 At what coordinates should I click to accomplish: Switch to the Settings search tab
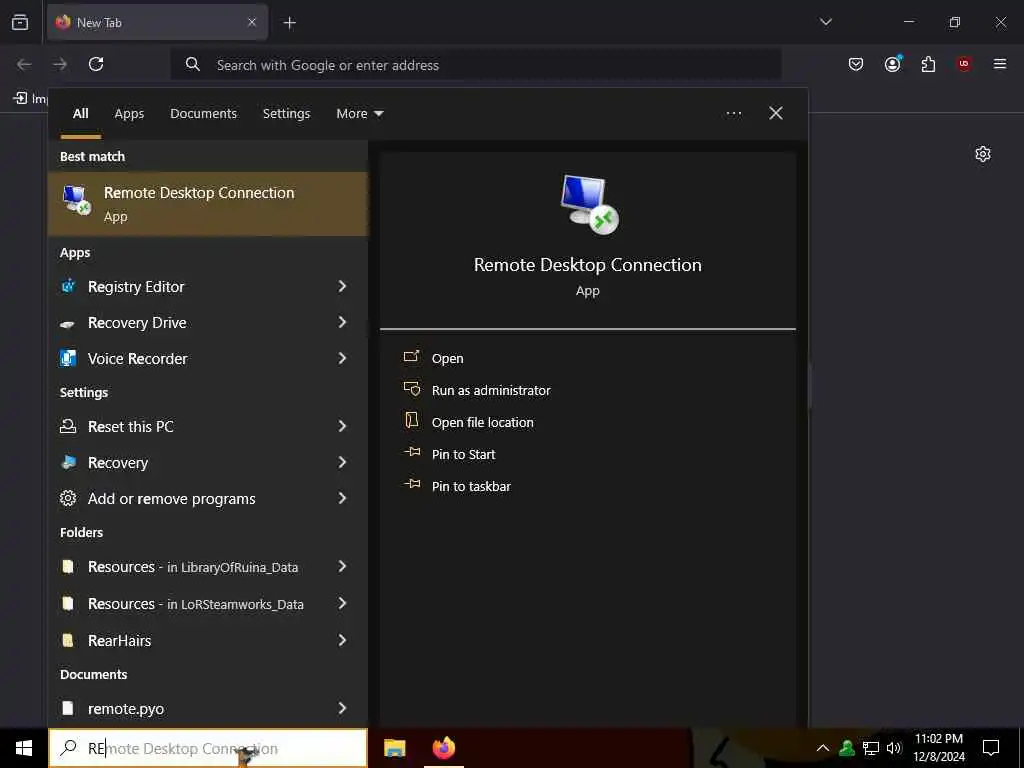click(x=286, y=114)
